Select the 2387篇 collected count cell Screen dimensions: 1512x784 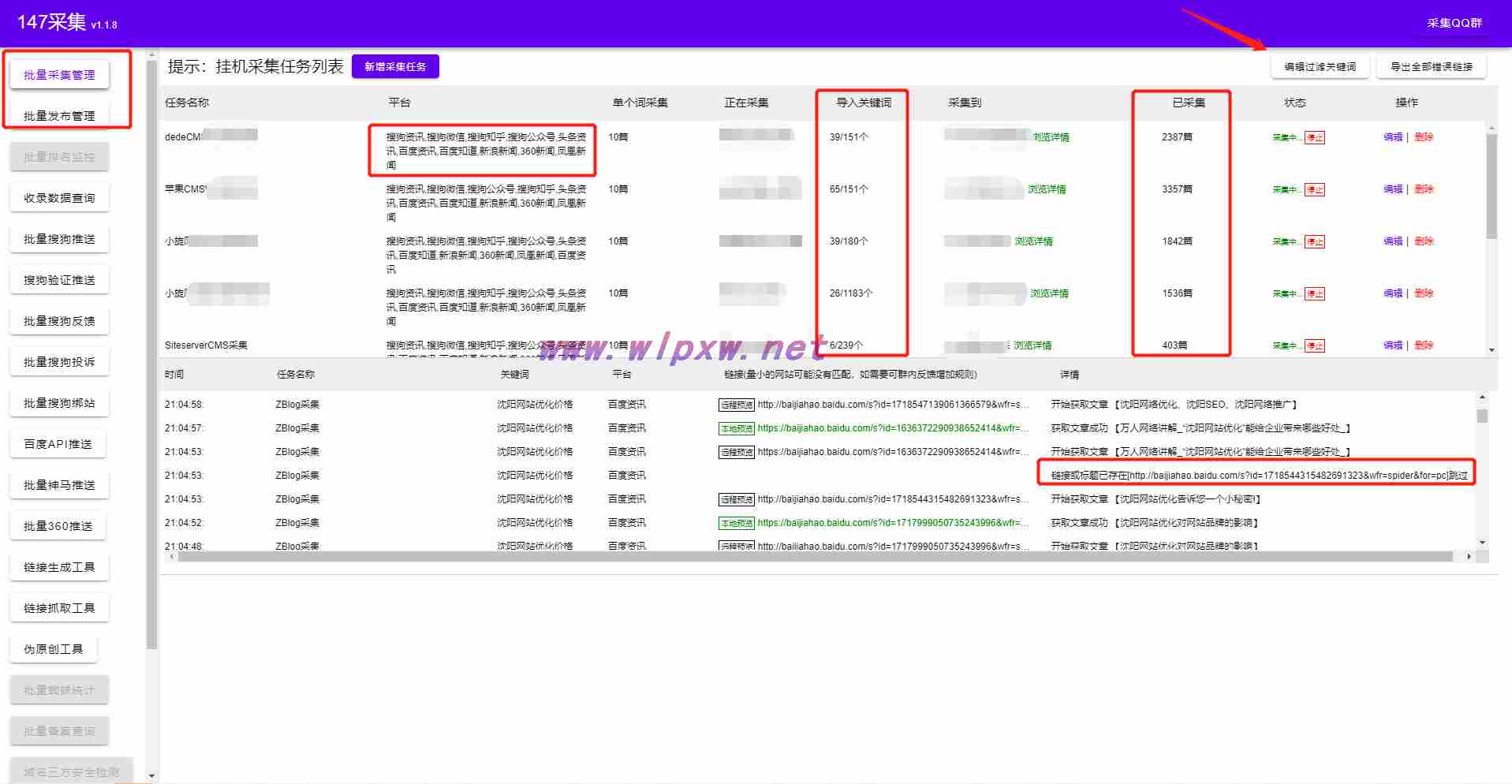[1177, 137]
